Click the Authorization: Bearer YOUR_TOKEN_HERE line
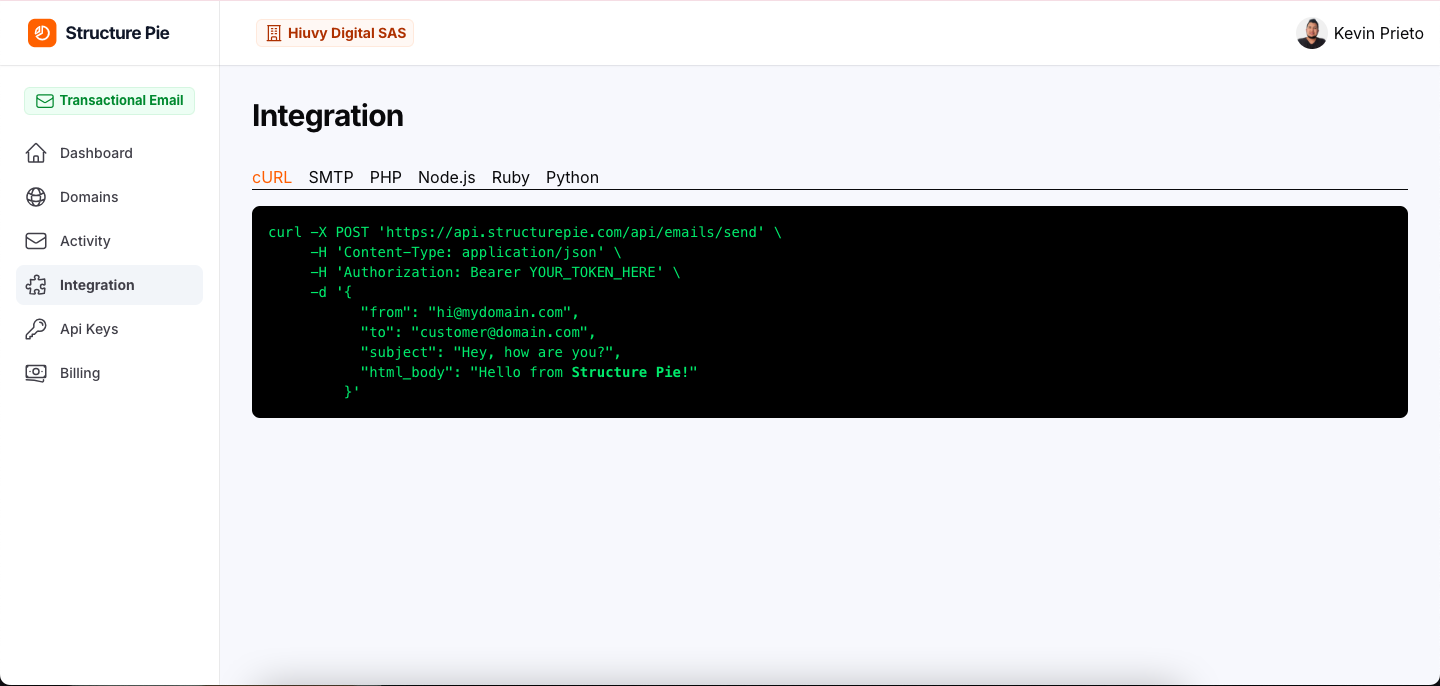The image size is (1440, 686). coord(495,272)
